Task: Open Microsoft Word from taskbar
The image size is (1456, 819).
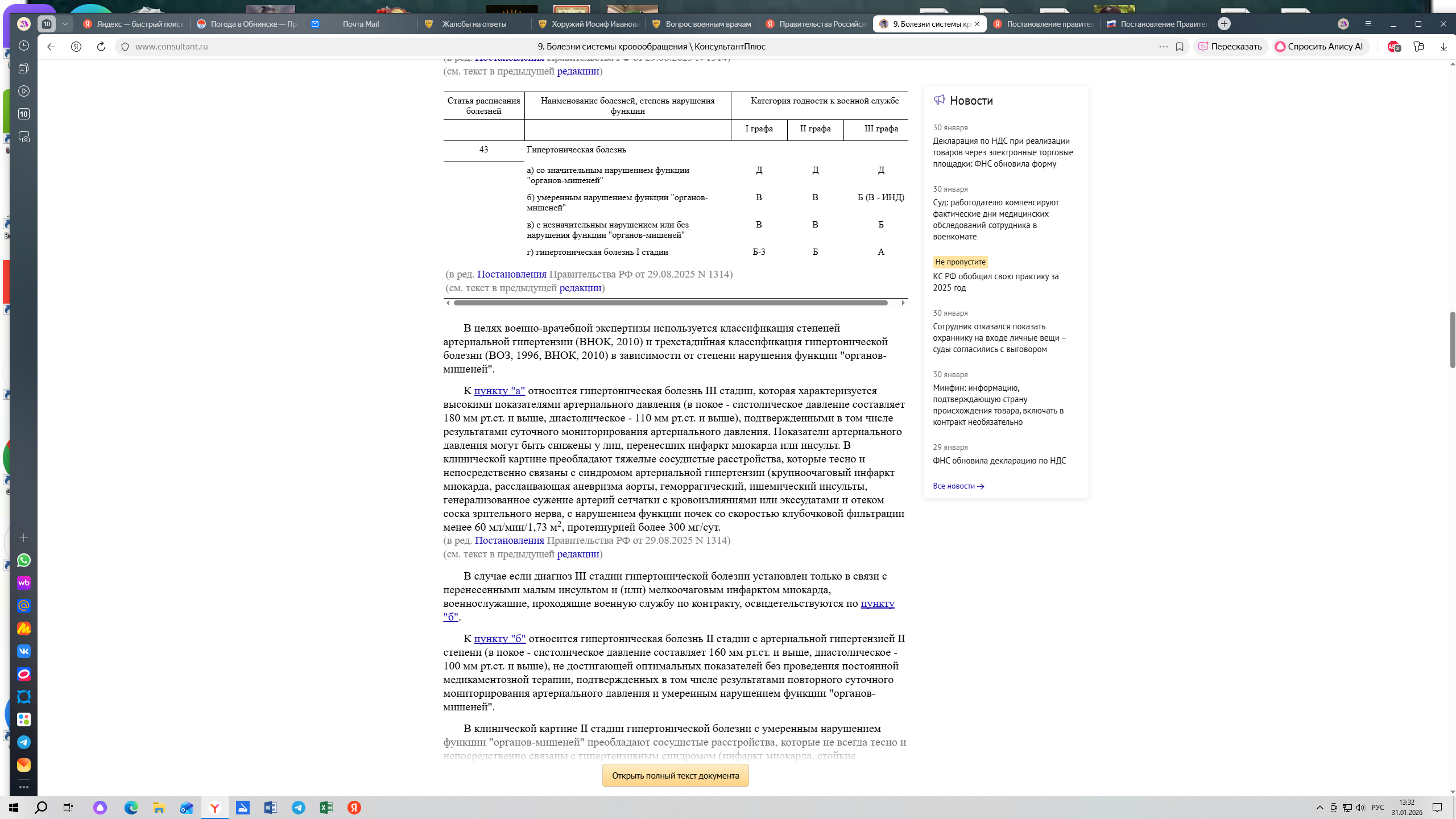Action: click(270, 808)
